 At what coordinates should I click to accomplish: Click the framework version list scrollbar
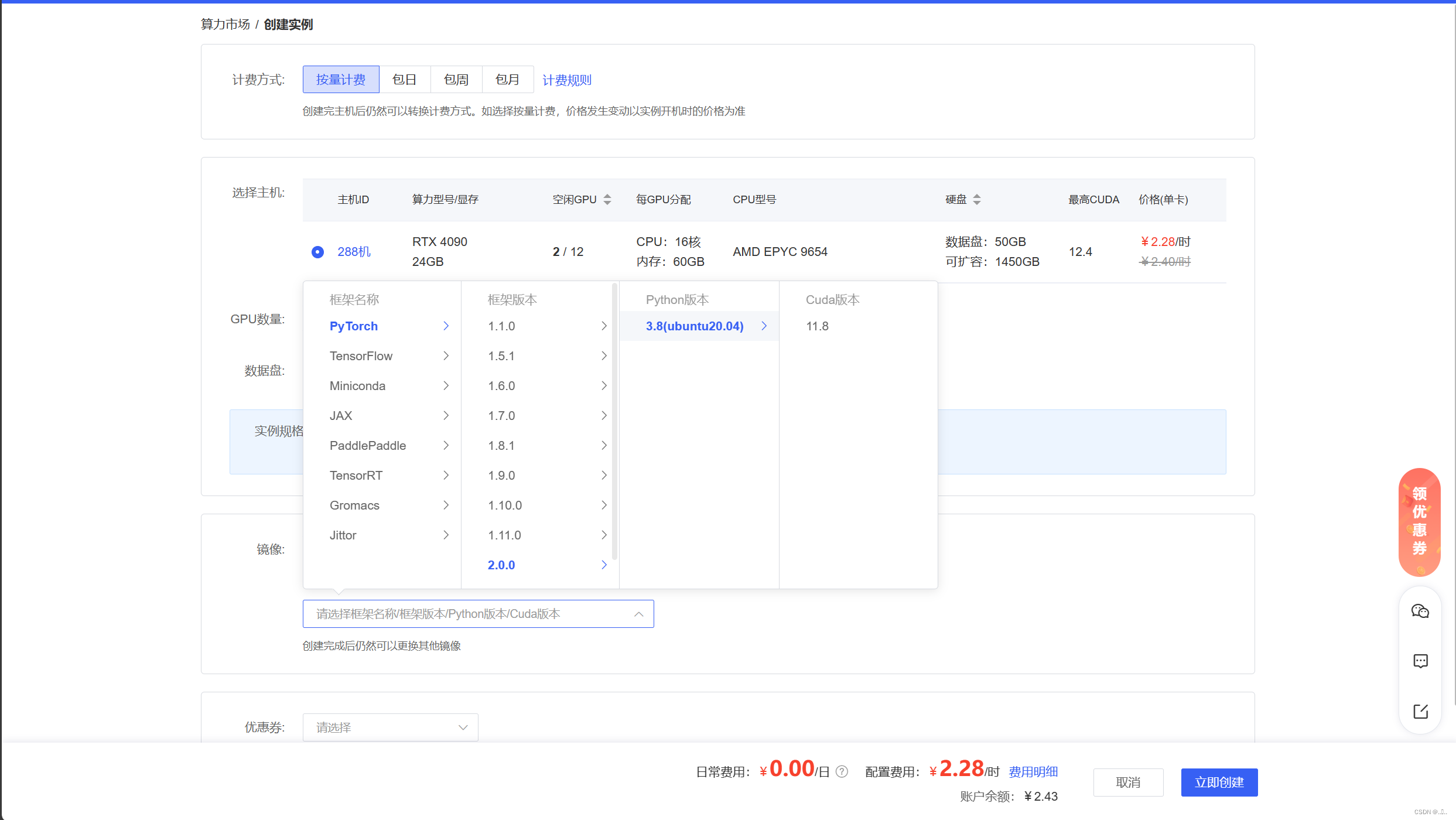614,422
